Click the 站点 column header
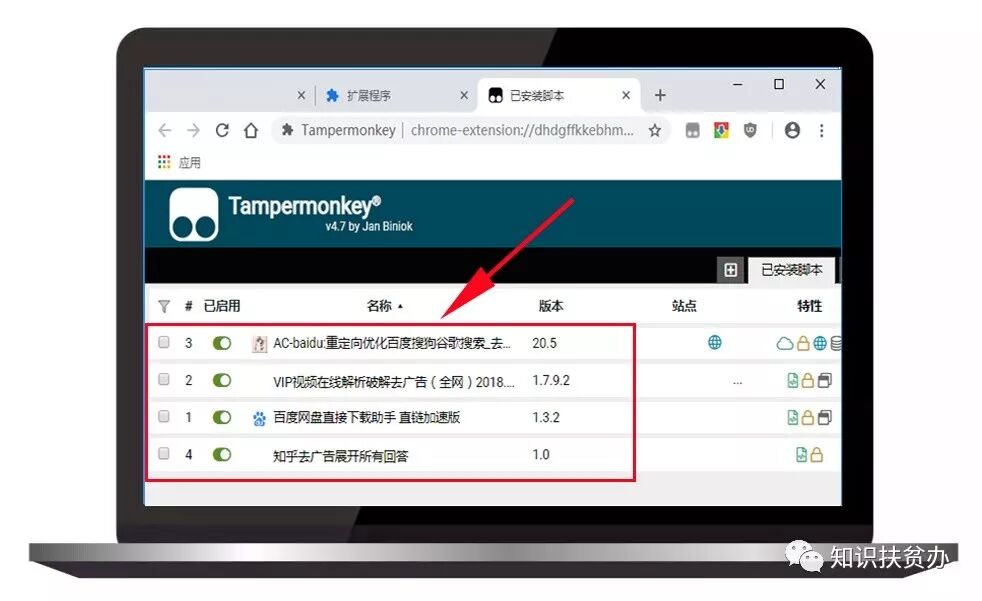Viewport: 982px width, 601px height. (x=684, y=306)
